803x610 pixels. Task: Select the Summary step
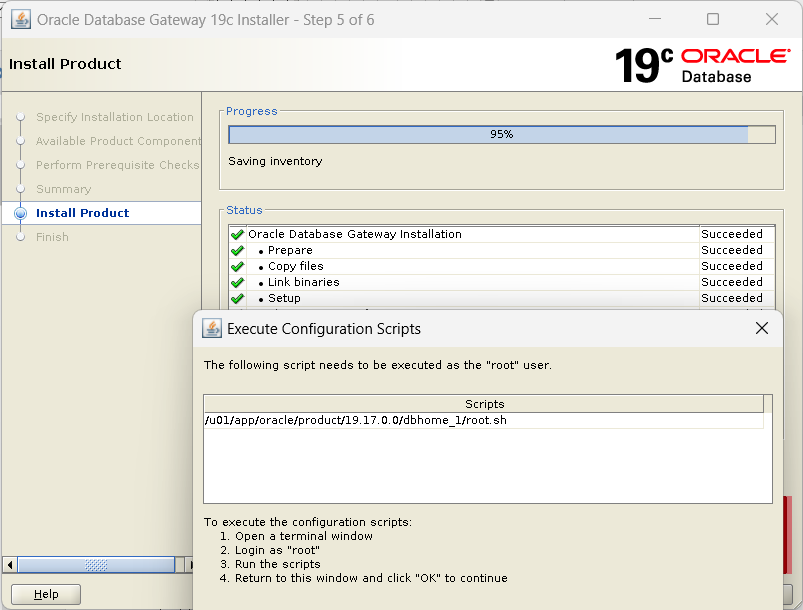[64, 189]
